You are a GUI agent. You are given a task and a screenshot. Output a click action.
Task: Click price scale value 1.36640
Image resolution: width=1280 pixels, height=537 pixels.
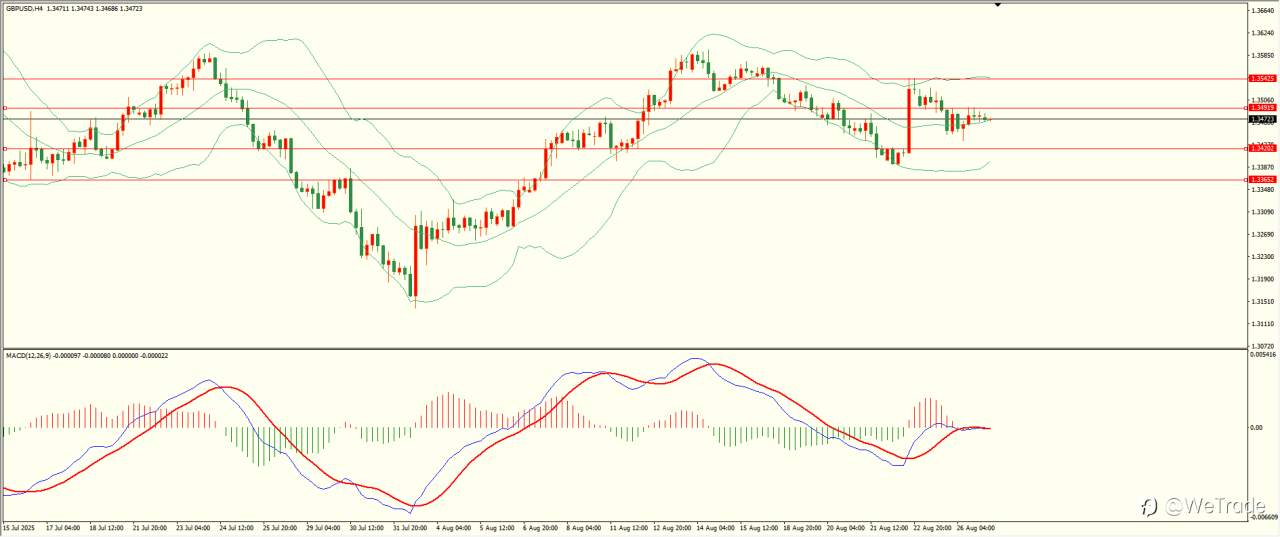pyautogui.click(x=1262, y=11)
